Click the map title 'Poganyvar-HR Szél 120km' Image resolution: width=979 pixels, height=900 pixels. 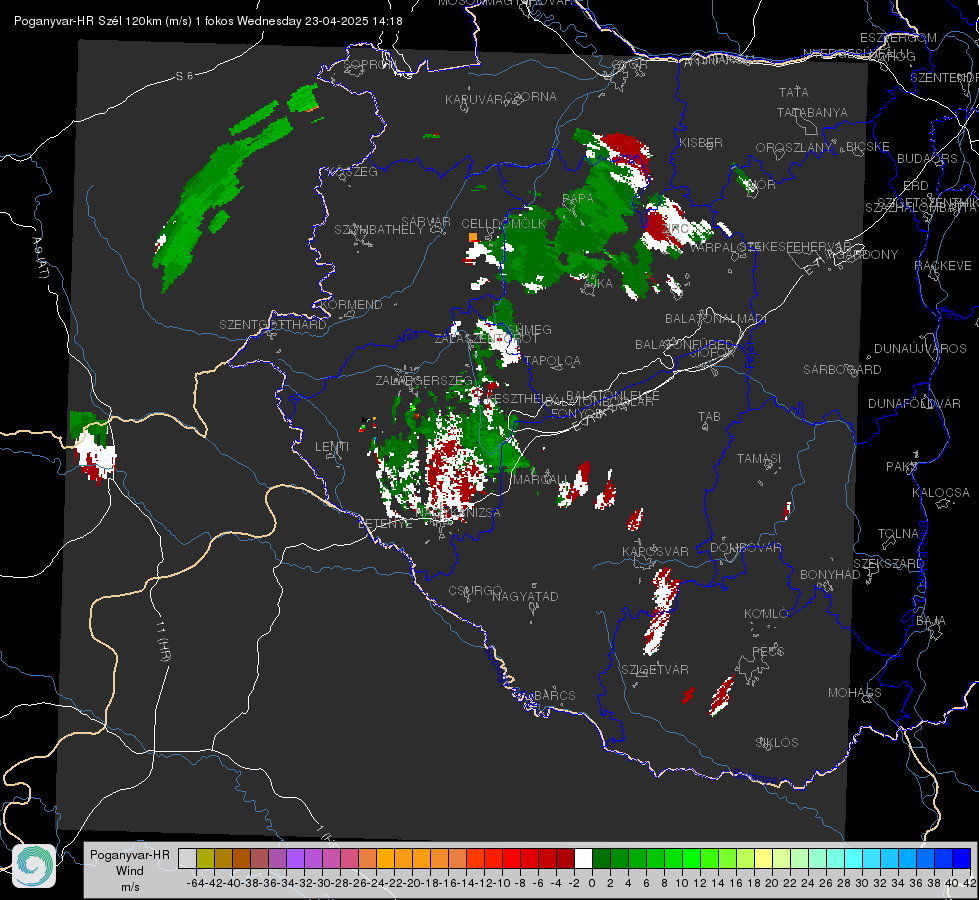(88, 21)
